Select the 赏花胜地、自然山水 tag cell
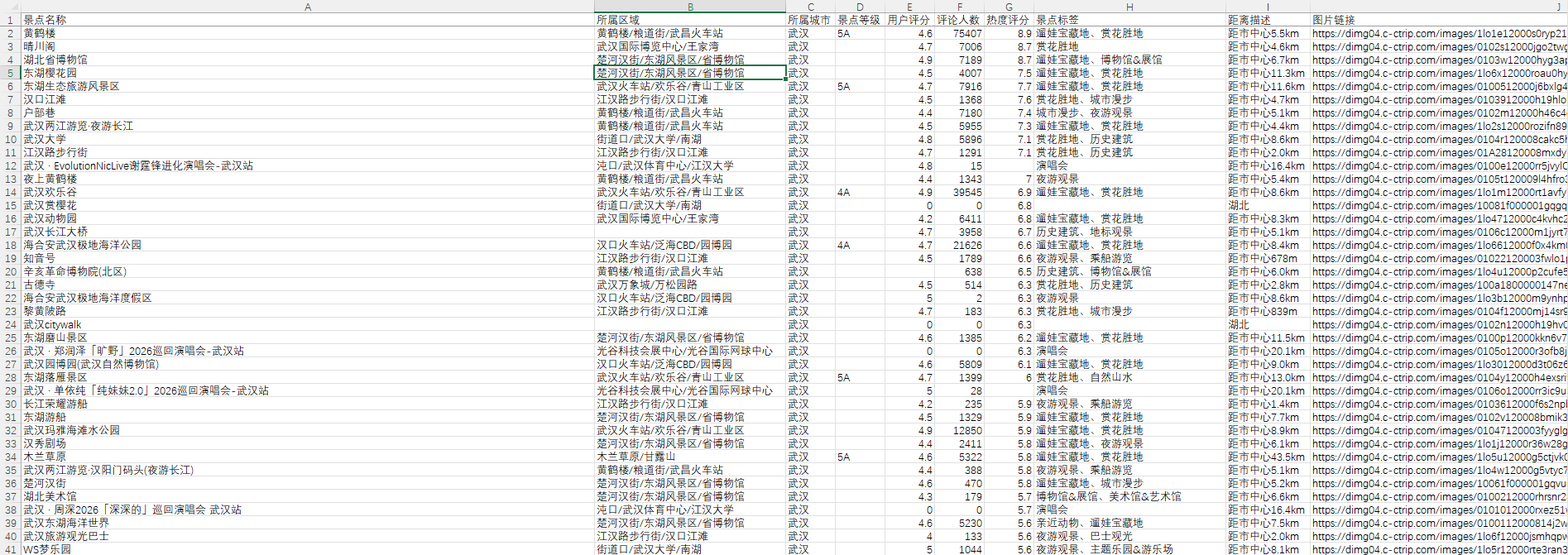The image size is (1568, 555). pos(1129,377)
